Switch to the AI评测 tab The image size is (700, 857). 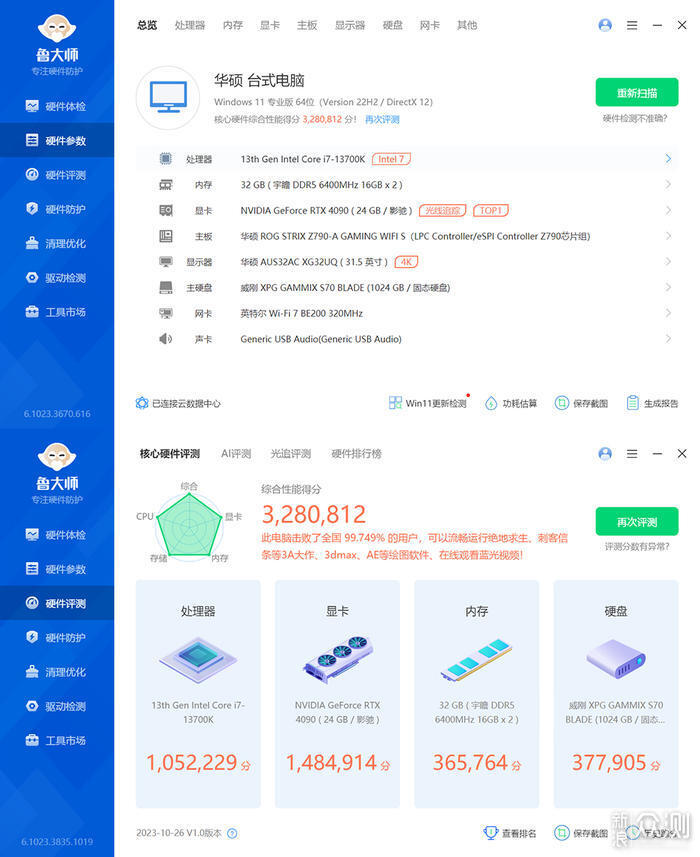click(x=236, y=454)
